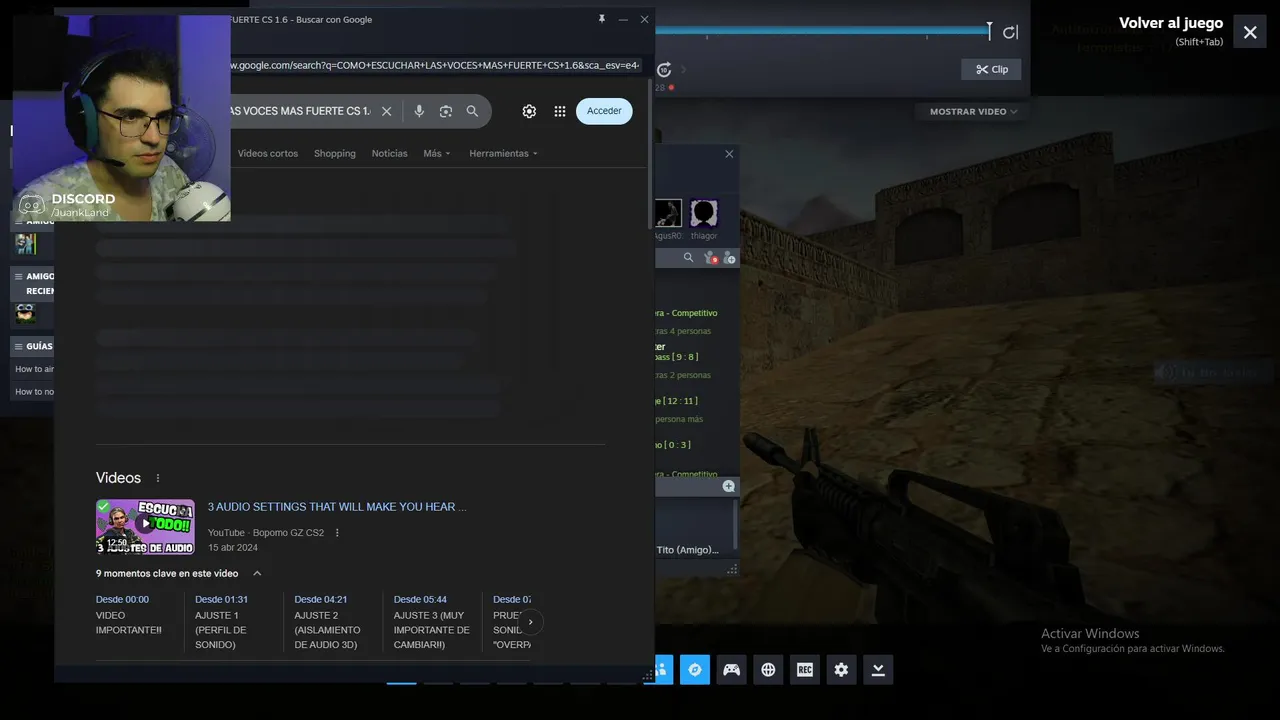Open the globe icon in the overlay bar
Image resolution: width=1280 pixels, height=720 pixels.
pyautogui.click(x=768, y=670)
